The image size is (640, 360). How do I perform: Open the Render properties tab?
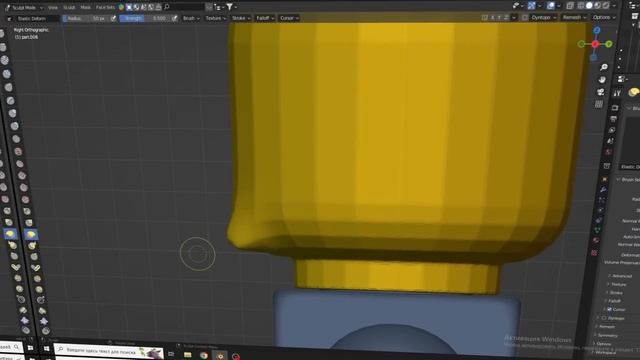(615, 108)
